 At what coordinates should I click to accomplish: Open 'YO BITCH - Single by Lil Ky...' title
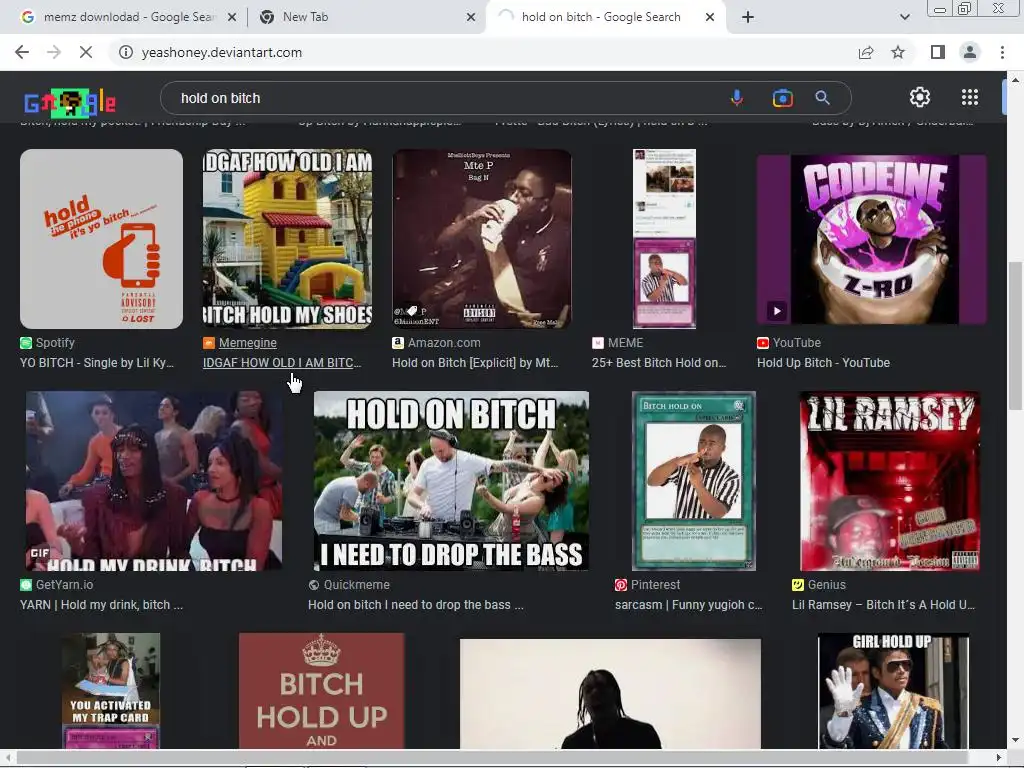tap(97, 363)
